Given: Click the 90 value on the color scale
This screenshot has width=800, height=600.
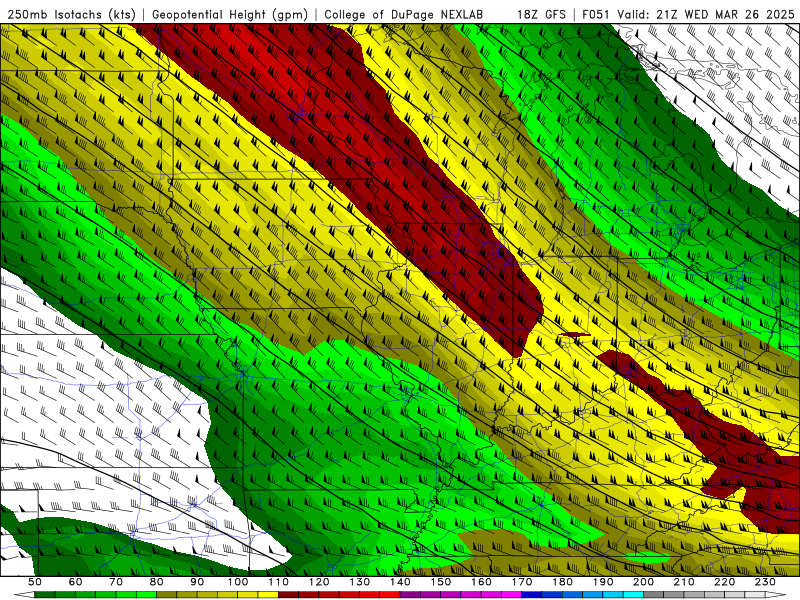Looking at the screenshot, I should [x=197, y=582].
